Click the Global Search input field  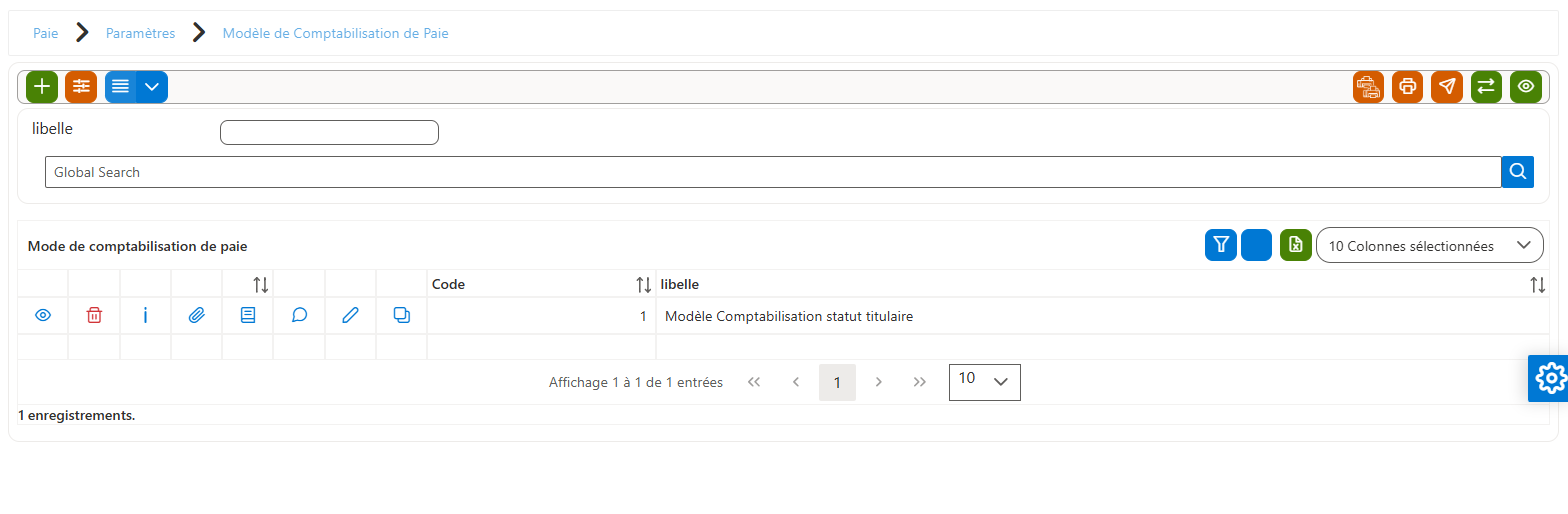773,172
